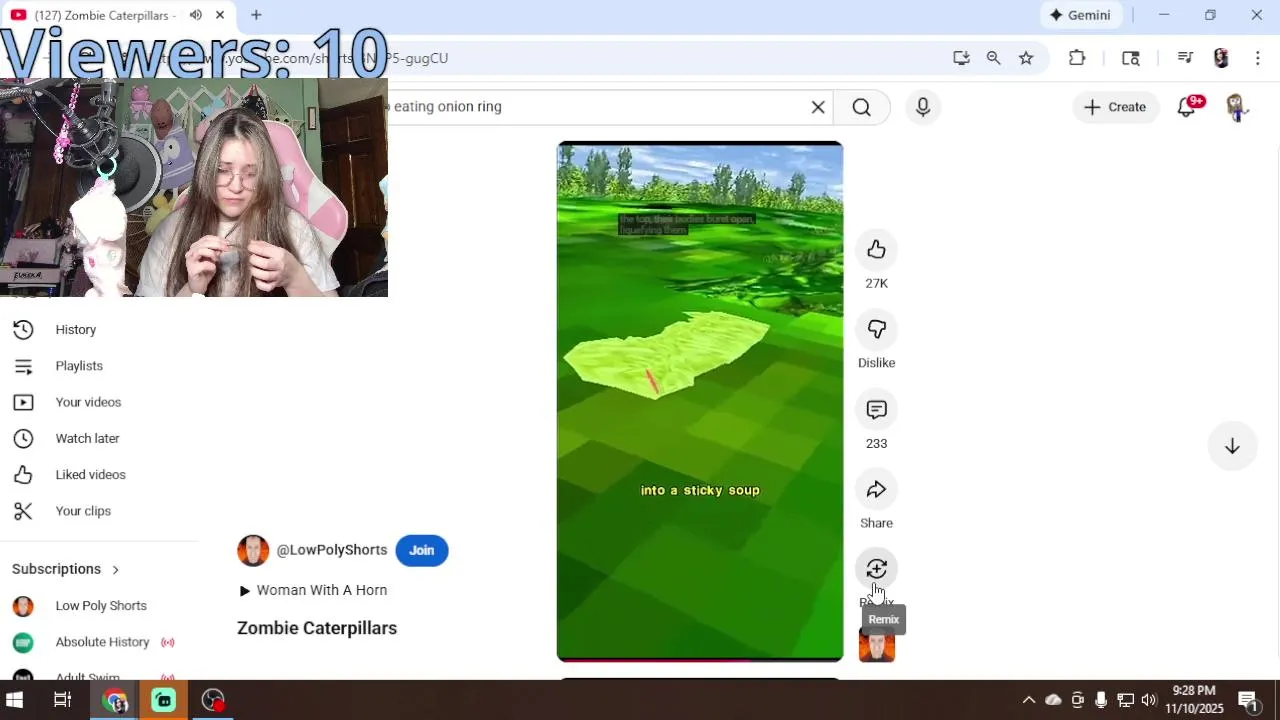The width and height of the screenshot is (1280, 720).
Task: Open Low Poly Shorts subscription
Action: pos(100,606)
